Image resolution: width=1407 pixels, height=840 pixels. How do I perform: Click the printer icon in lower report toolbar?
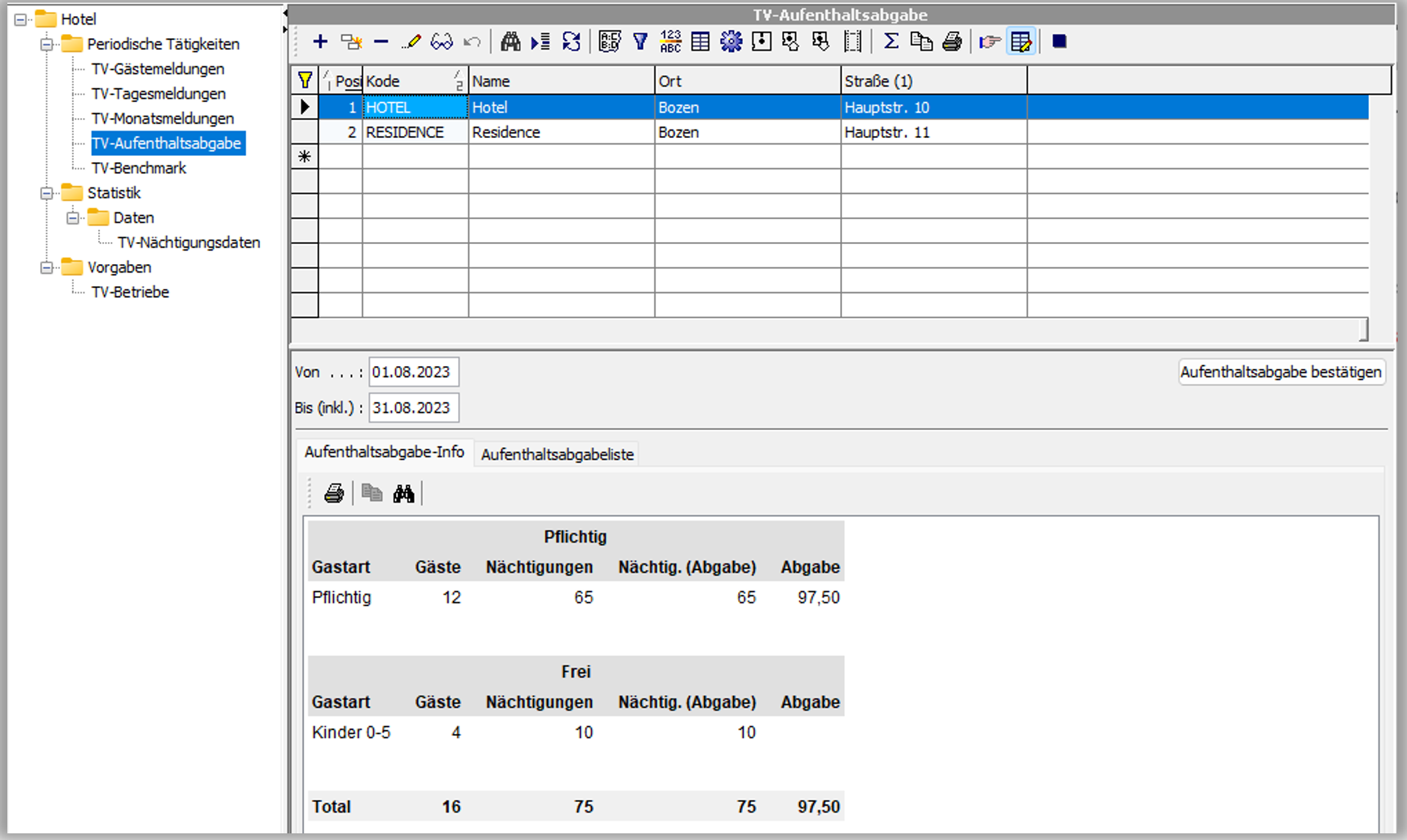[333, 493]
